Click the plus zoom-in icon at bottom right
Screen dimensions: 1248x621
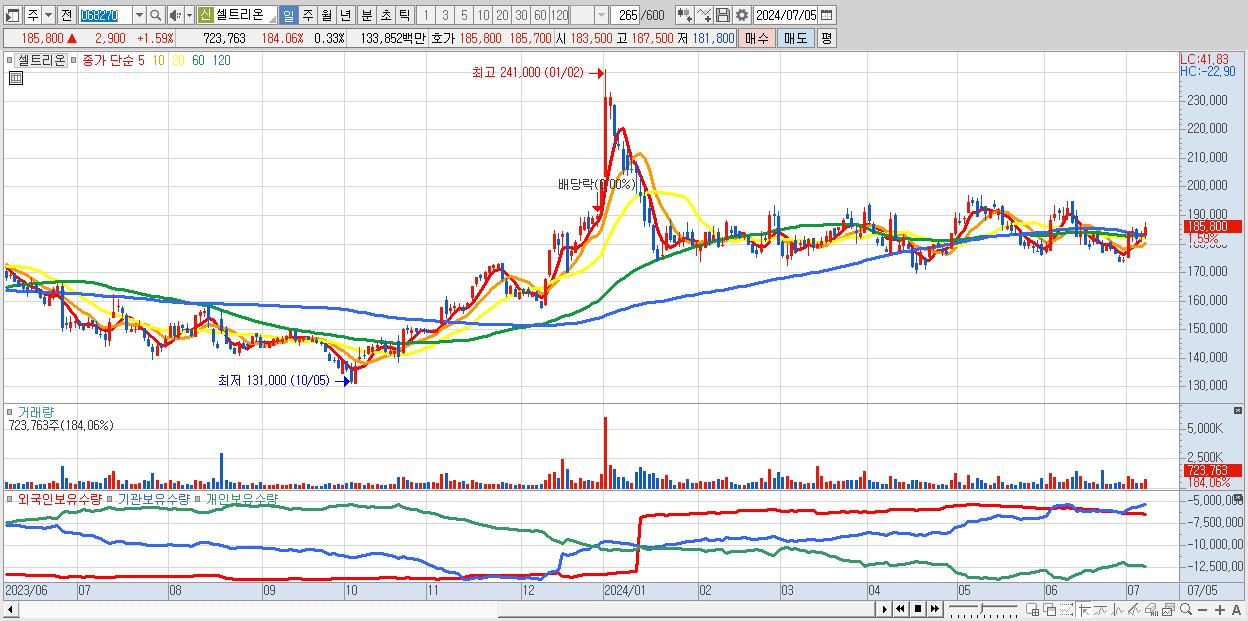click(1220, 610)
